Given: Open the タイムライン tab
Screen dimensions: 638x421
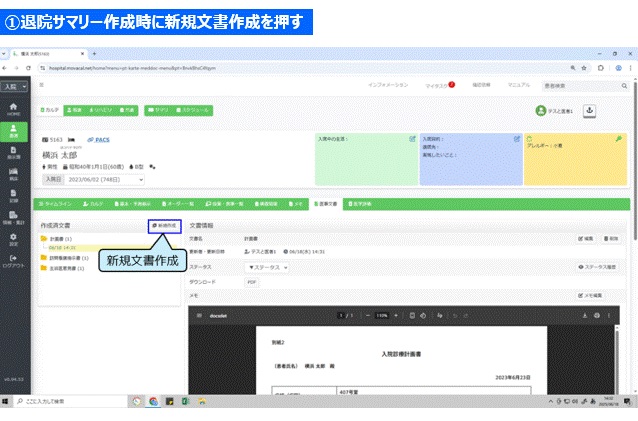Looking at the screenshot, I should [55, 204].
